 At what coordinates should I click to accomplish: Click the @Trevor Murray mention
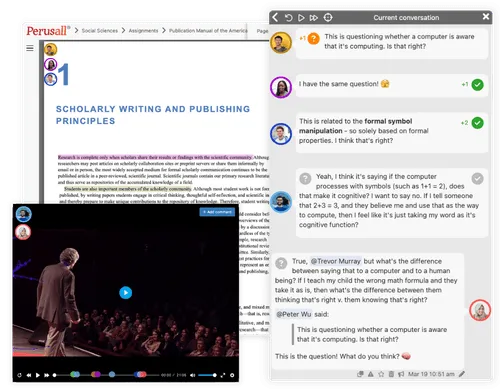coord(336,261)
